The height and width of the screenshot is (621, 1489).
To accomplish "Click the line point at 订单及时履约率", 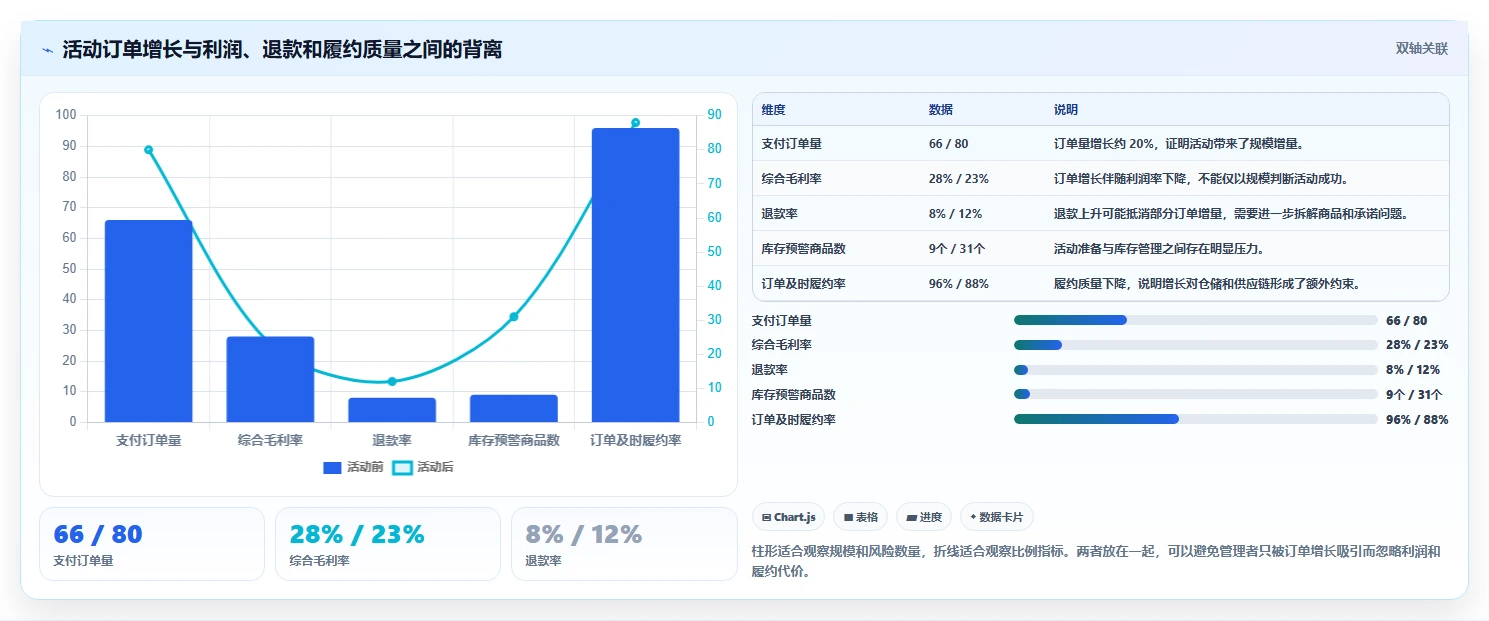I will [x=636, y=123].
